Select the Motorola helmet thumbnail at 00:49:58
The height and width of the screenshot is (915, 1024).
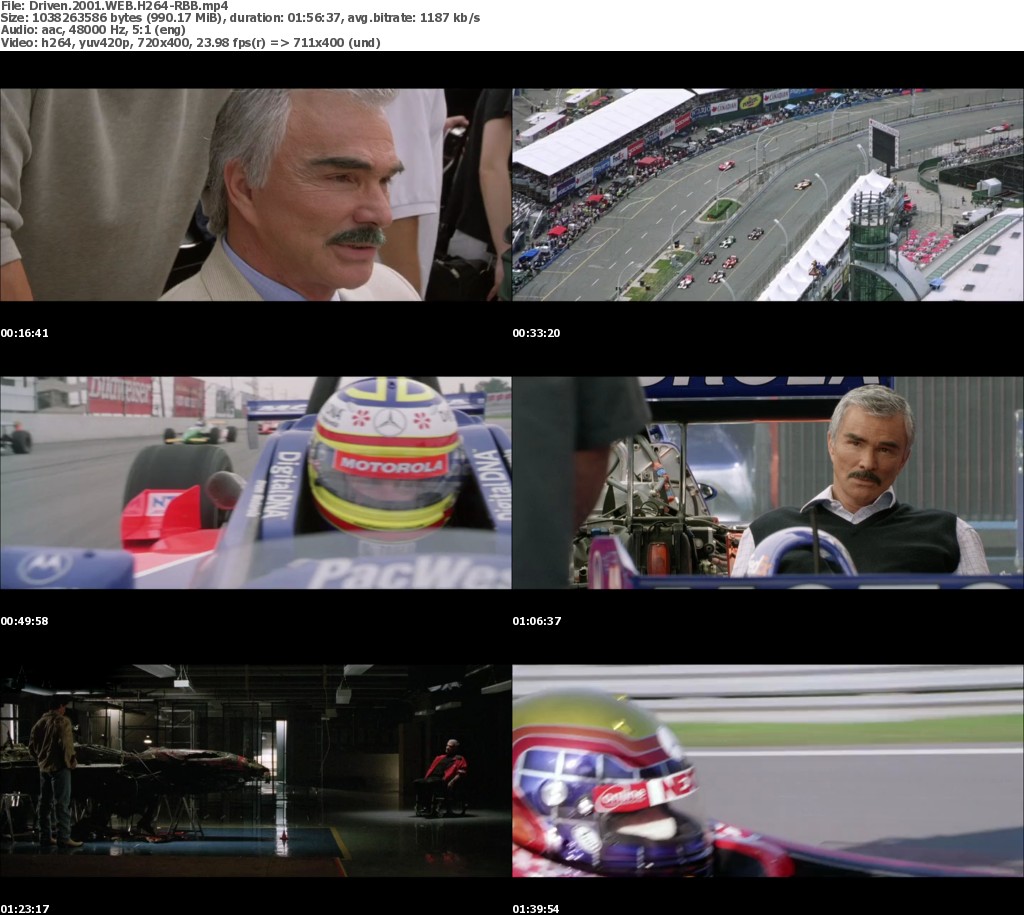pos(255,483)
